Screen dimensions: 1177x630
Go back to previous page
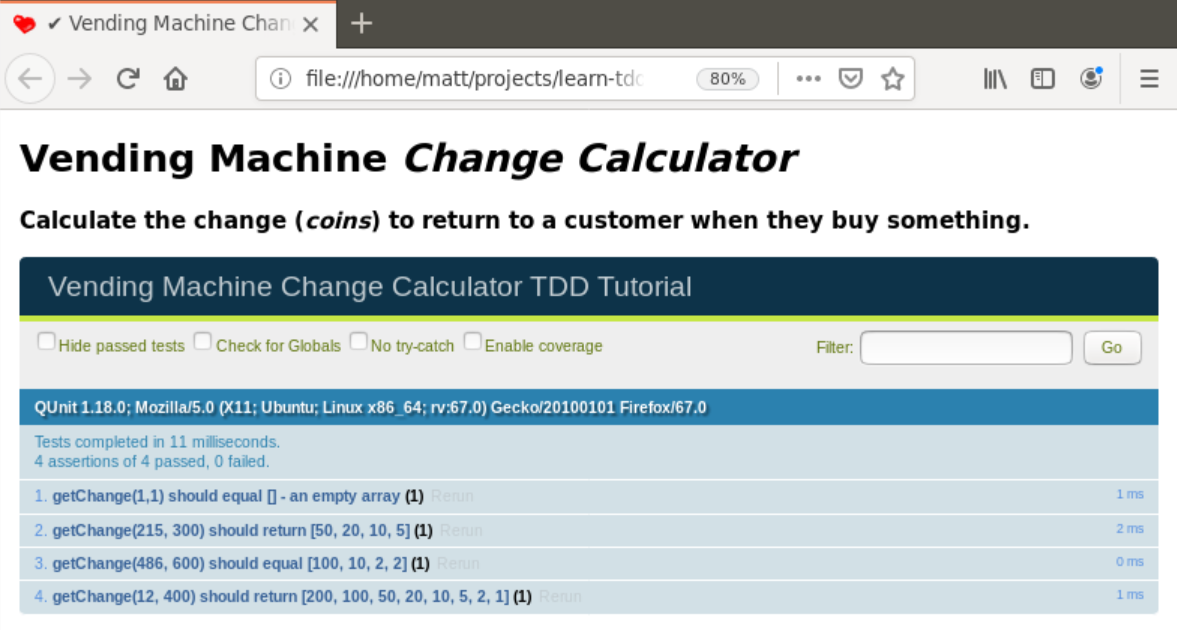click(x=30, y=78)
